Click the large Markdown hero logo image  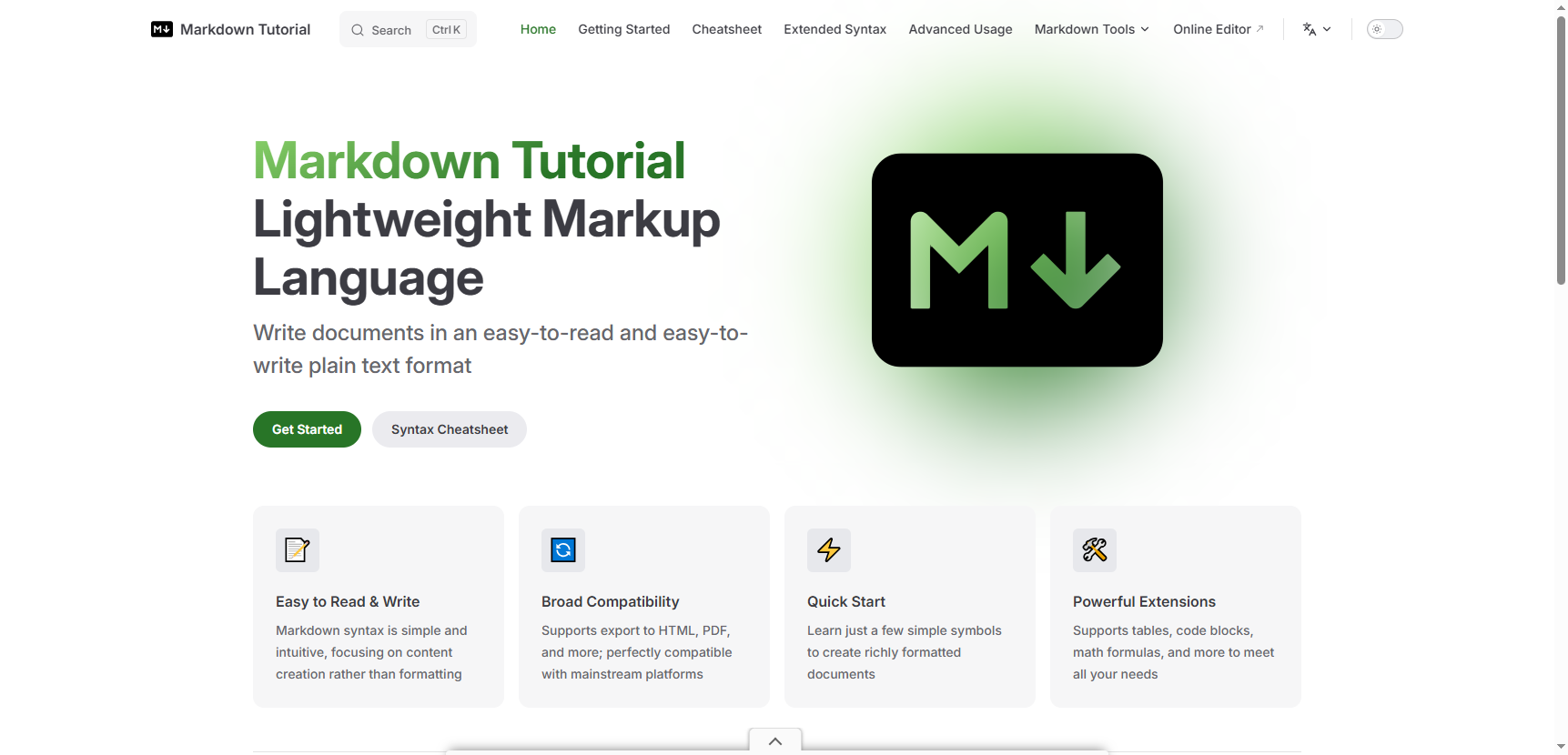pos(1017,260)
